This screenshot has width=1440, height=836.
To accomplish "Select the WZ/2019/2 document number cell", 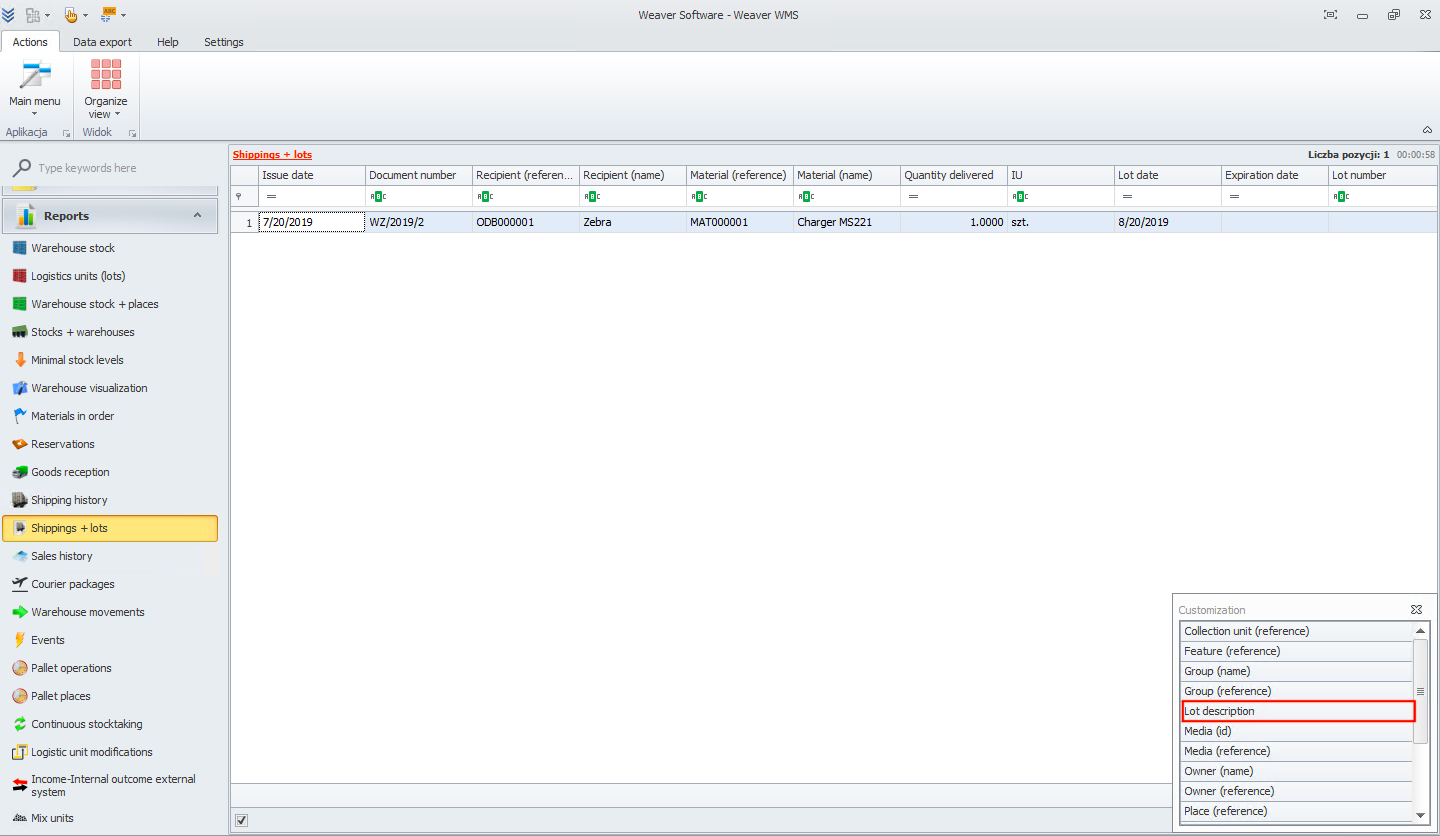I will [x=418, y=222].
